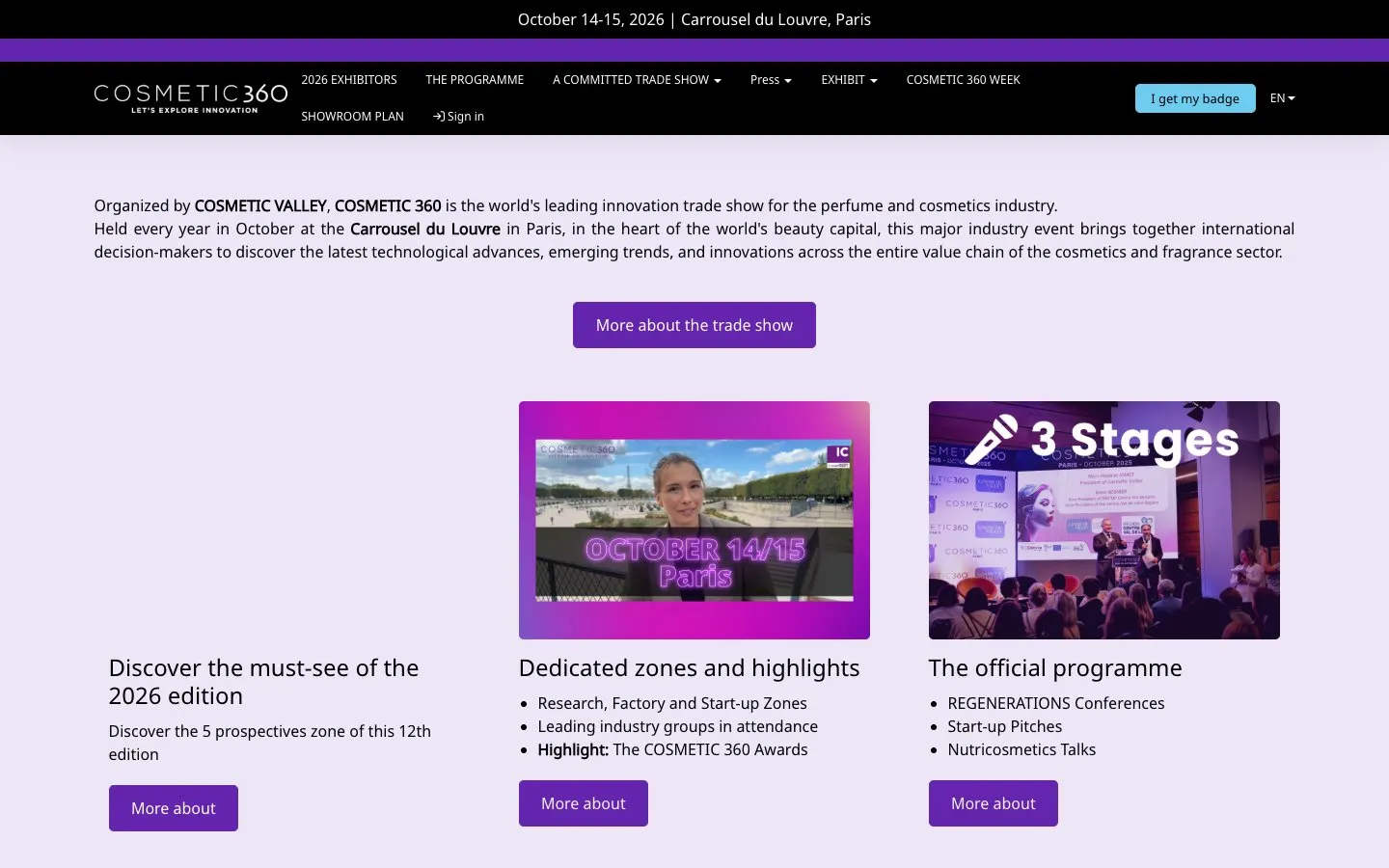Click the Nutricosmetics Talks list item
Viewport: 1389px width, 868px height.
tap(1021, 749)
